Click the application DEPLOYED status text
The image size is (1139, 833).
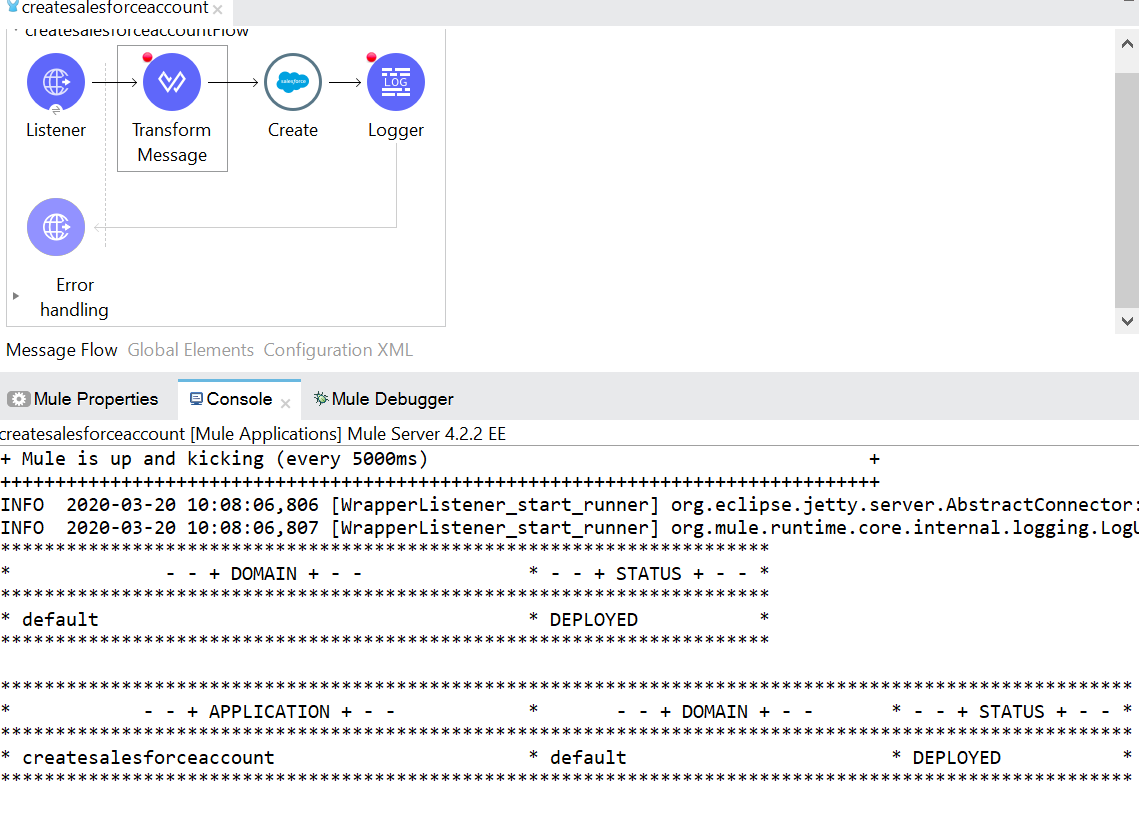click(957, 757)
